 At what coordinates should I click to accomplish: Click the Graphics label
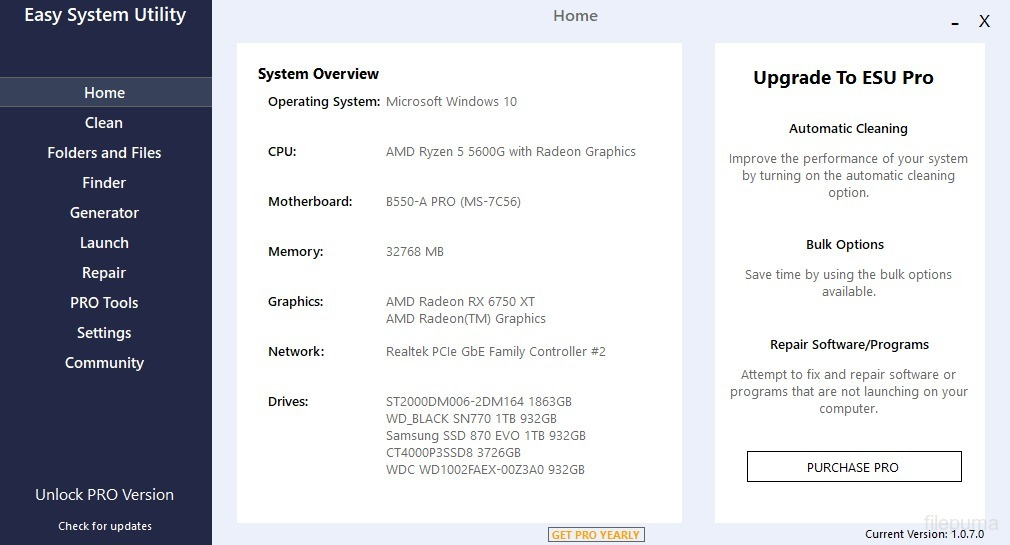tap(296, 301)
